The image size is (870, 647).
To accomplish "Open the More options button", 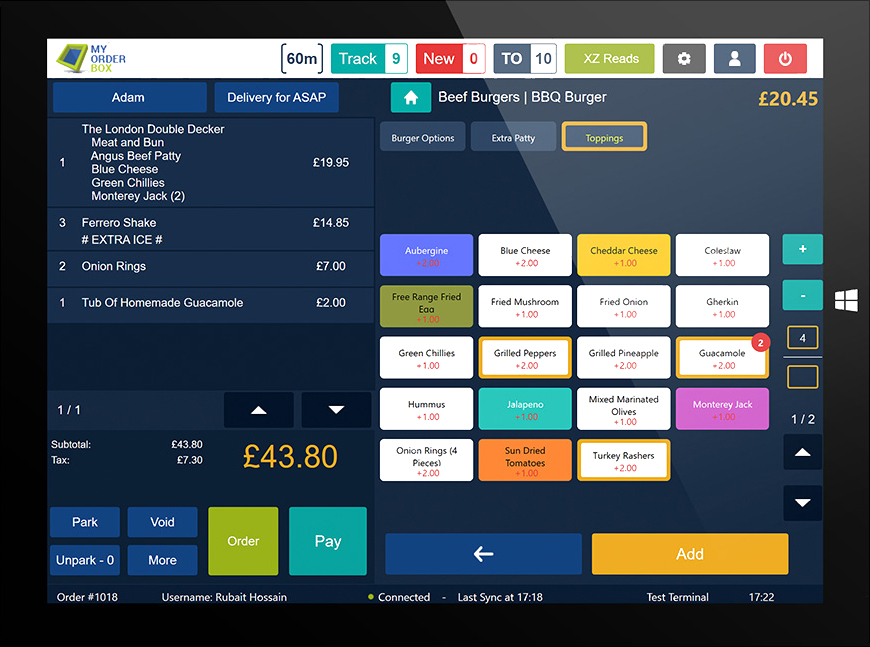I will point(163,560).
